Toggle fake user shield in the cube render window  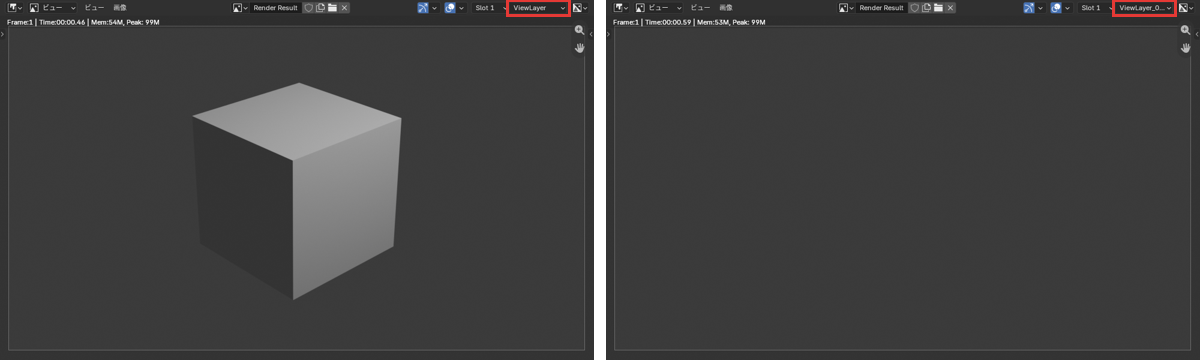click(x=309, y=8)
